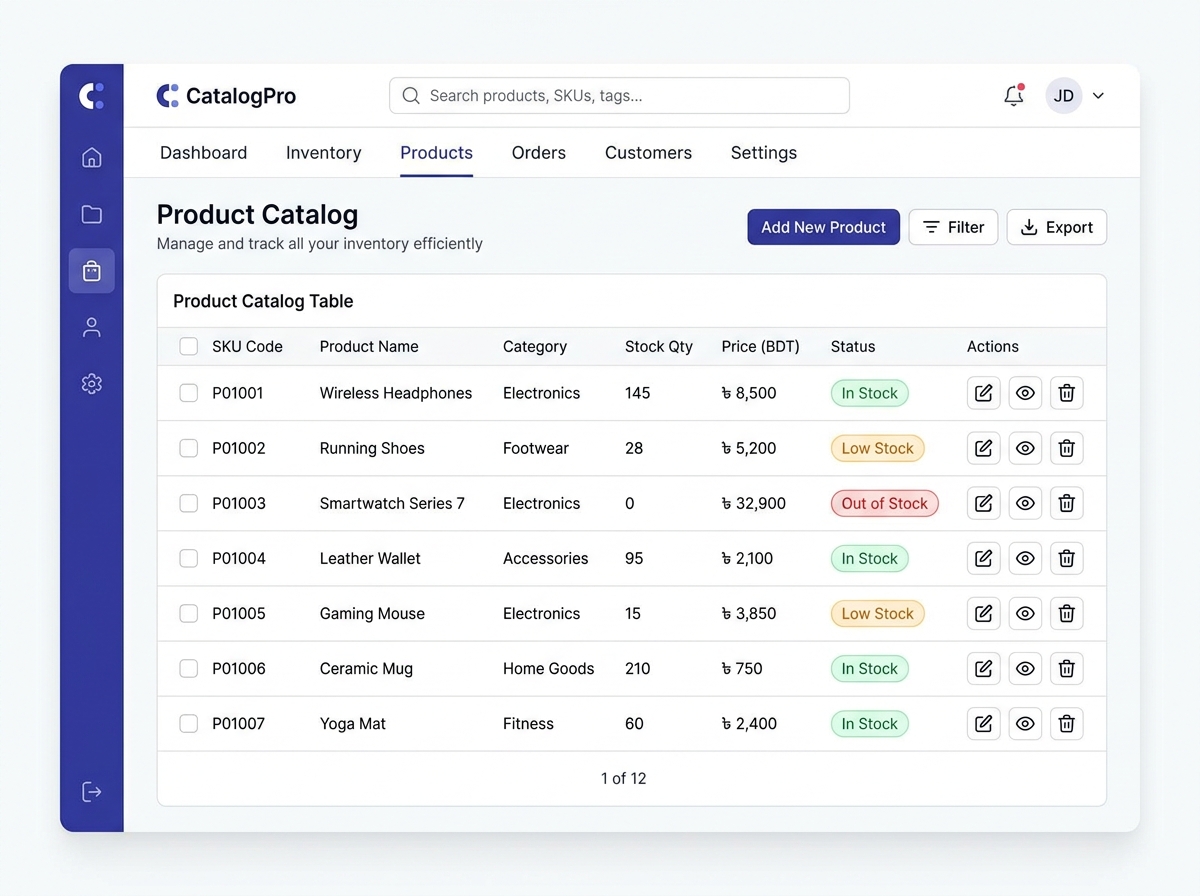Image resolution: width=1200 pixels, height=896 pixels.
Task: Check the box for SKU P01007
Action: tap(188, 723)
